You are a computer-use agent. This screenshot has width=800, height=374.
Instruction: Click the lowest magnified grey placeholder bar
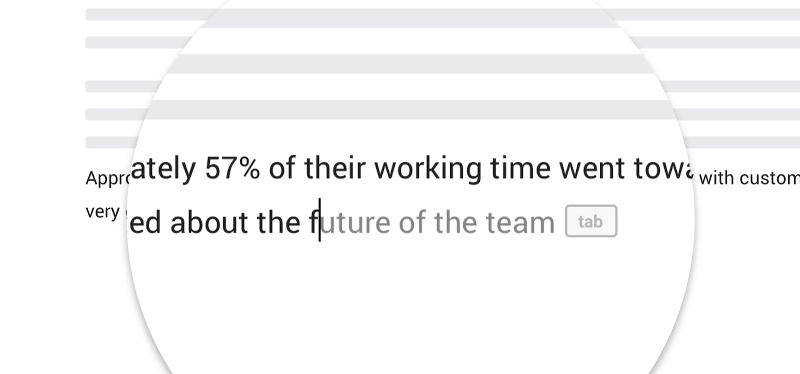tap(410, 110)
